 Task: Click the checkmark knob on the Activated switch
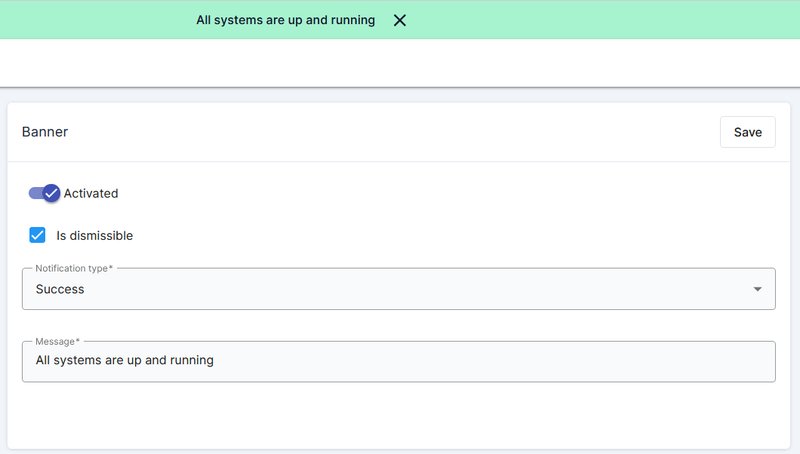[x=52, y=193]
